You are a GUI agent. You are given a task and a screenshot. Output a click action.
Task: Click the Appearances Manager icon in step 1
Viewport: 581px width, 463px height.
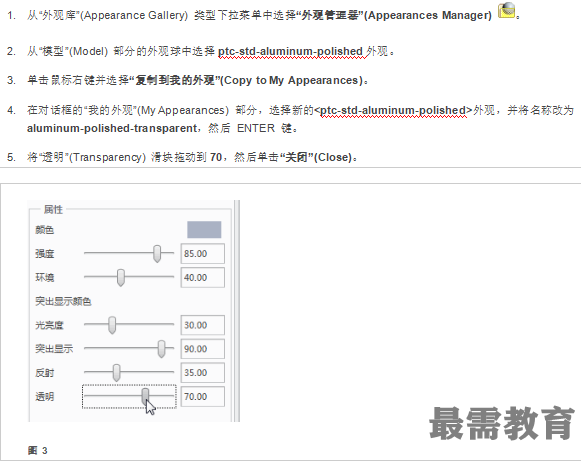pos(506,11)
